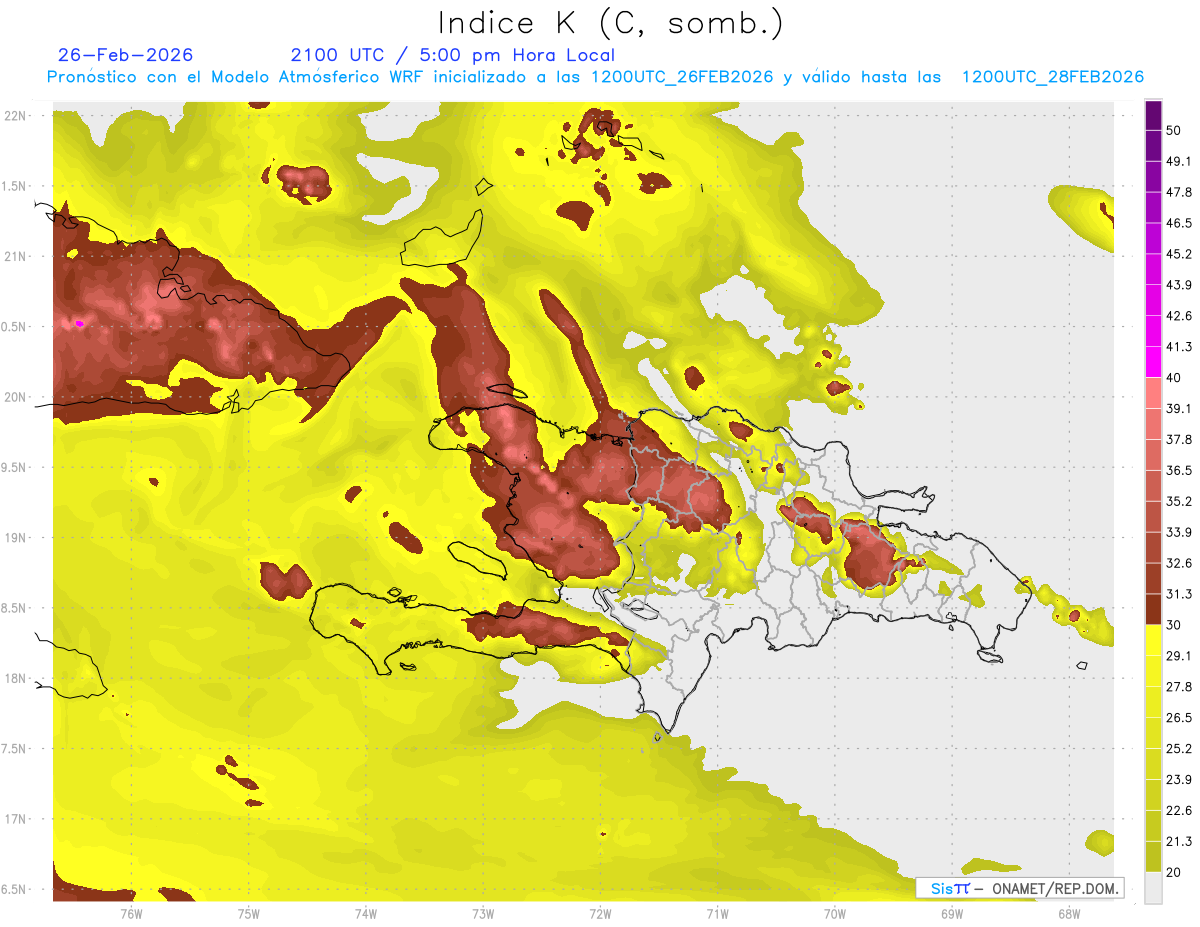Click the '49.1' color scale value
Screen dimensions: 1200x927
[1179, 161]
